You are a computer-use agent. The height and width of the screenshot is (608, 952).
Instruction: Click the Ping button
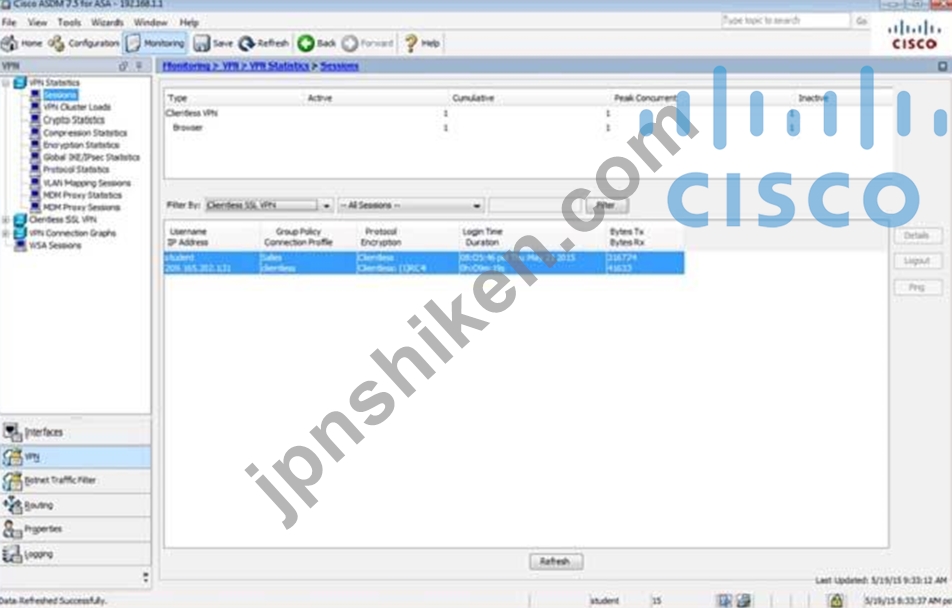tap(917, 287)
